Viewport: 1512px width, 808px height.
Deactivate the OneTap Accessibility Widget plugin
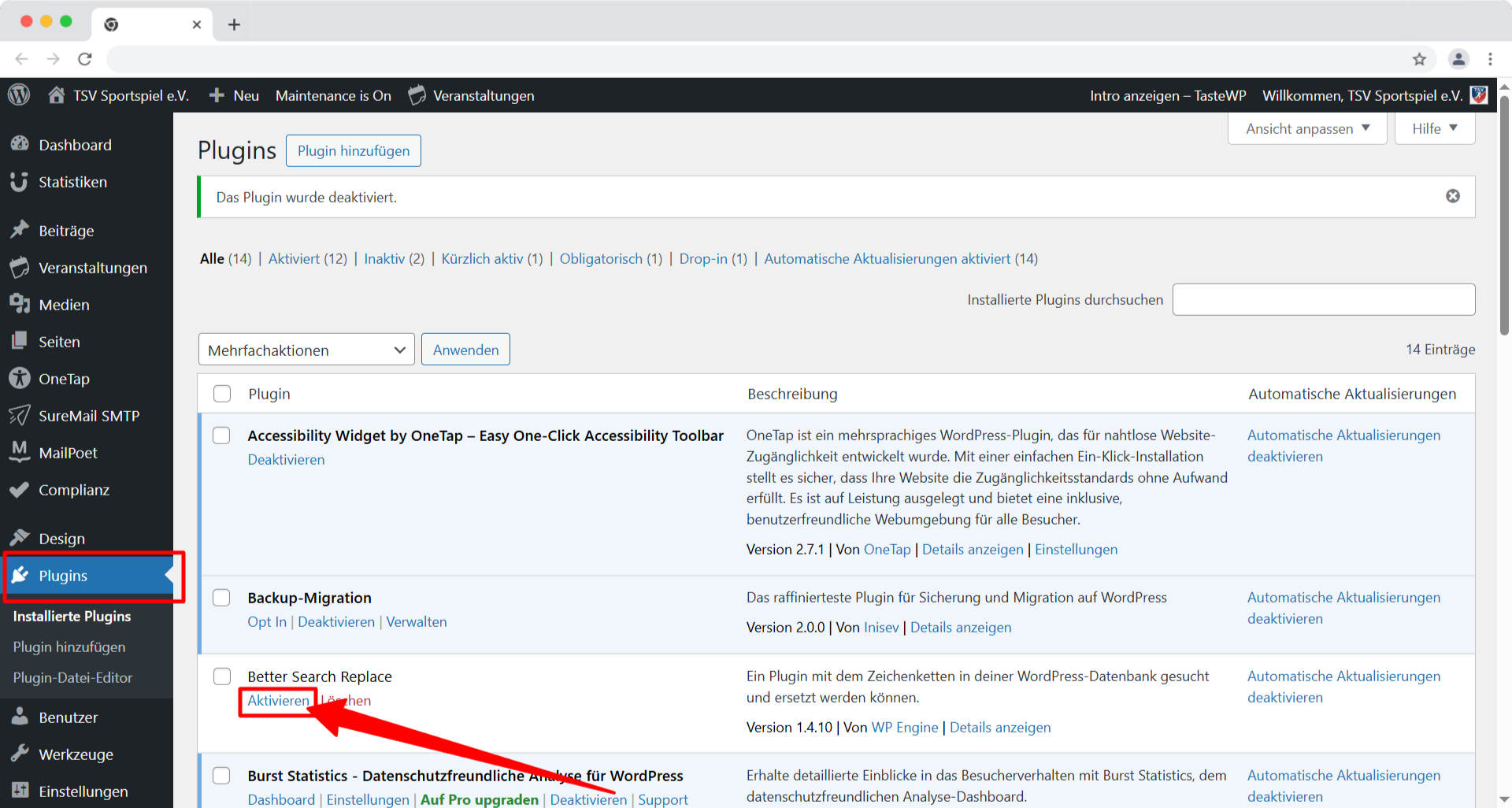[286, 459]
